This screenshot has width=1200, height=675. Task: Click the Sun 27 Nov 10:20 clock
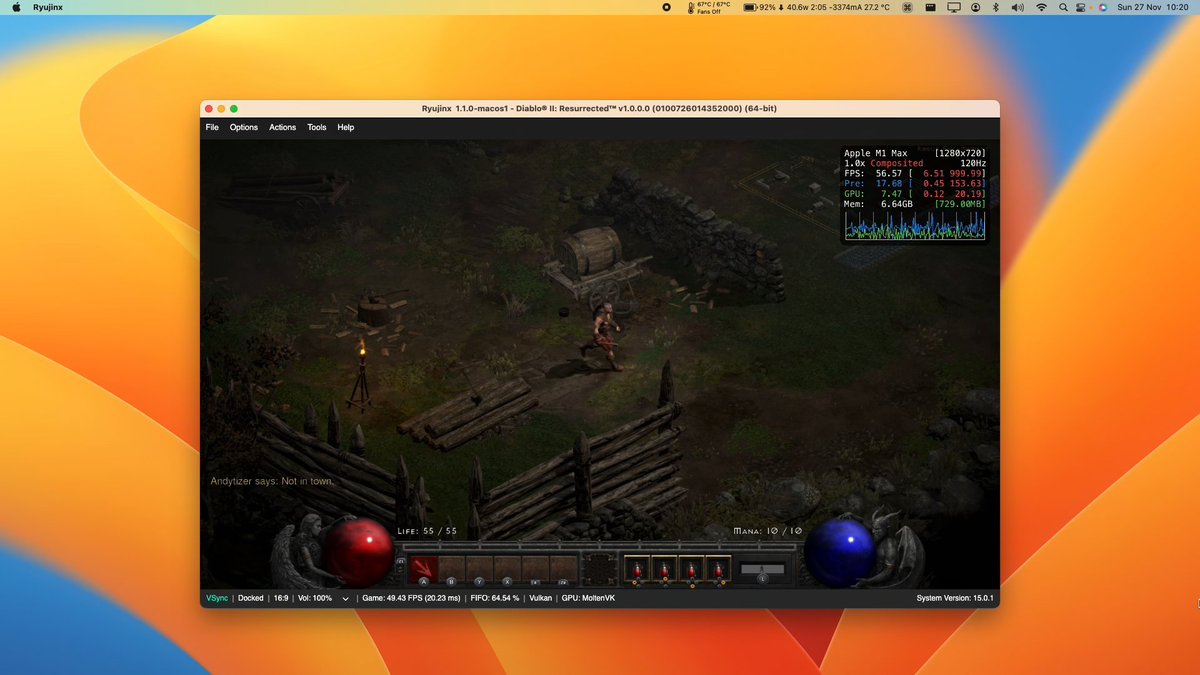[x=1153, y=7]
